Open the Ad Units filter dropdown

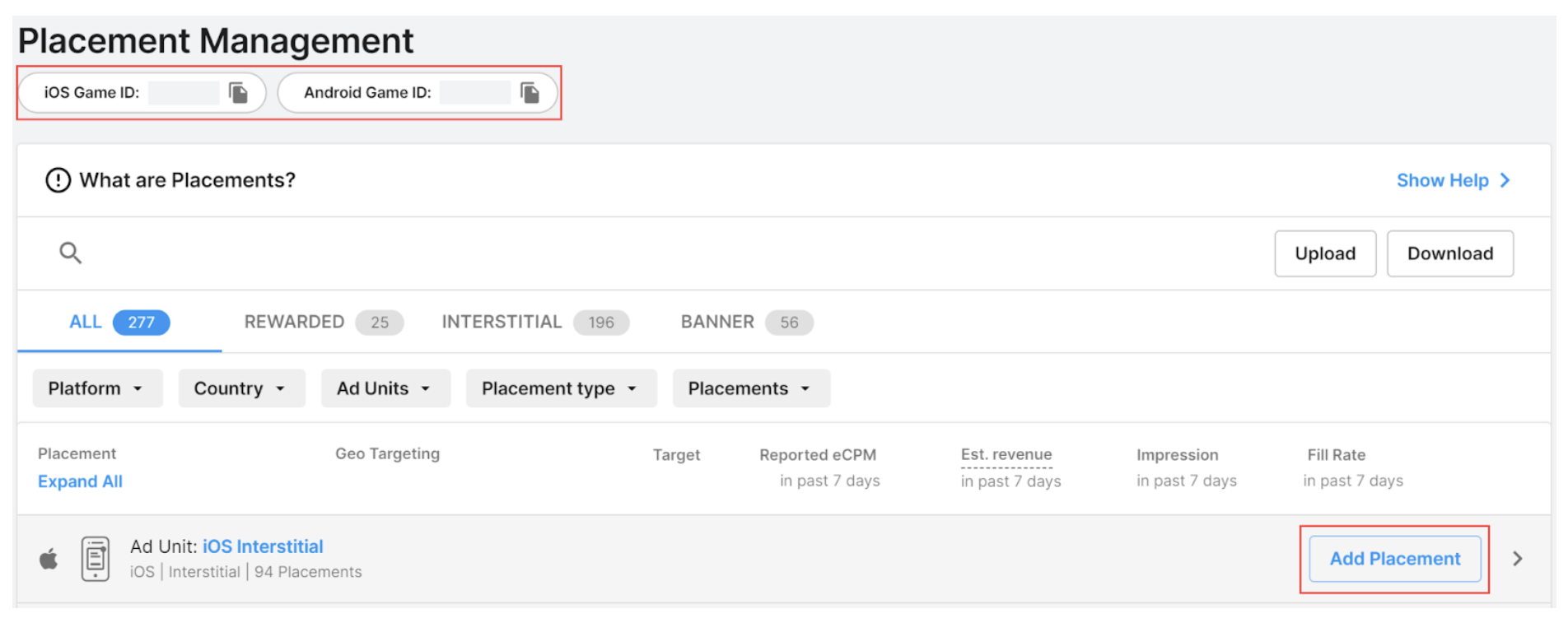tap(385, 388)
